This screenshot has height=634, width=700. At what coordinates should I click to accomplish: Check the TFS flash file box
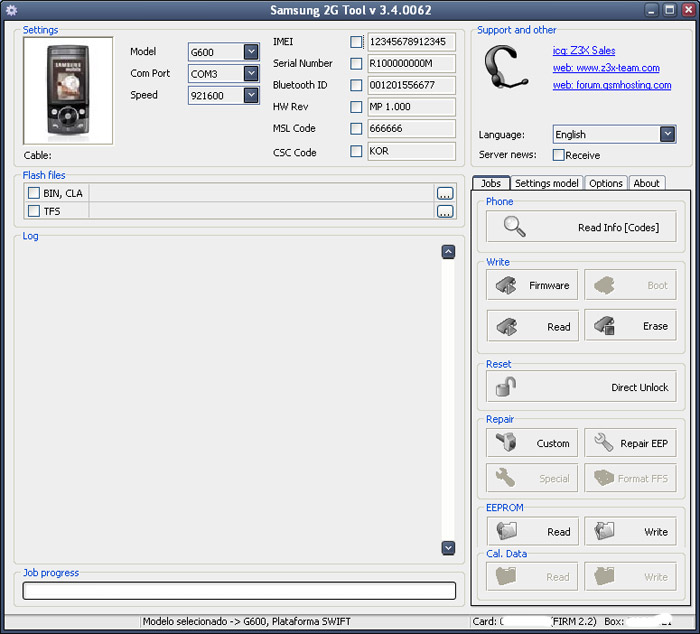(x=34, y=211)
